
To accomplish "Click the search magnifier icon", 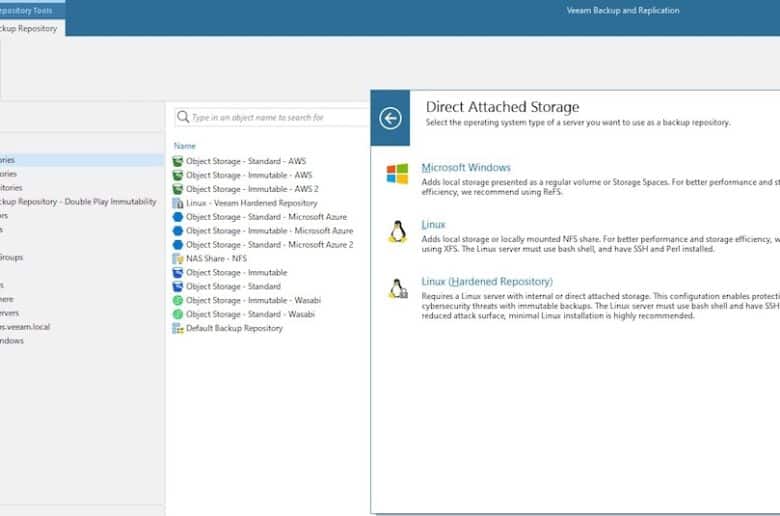I will tap(183, 117).
